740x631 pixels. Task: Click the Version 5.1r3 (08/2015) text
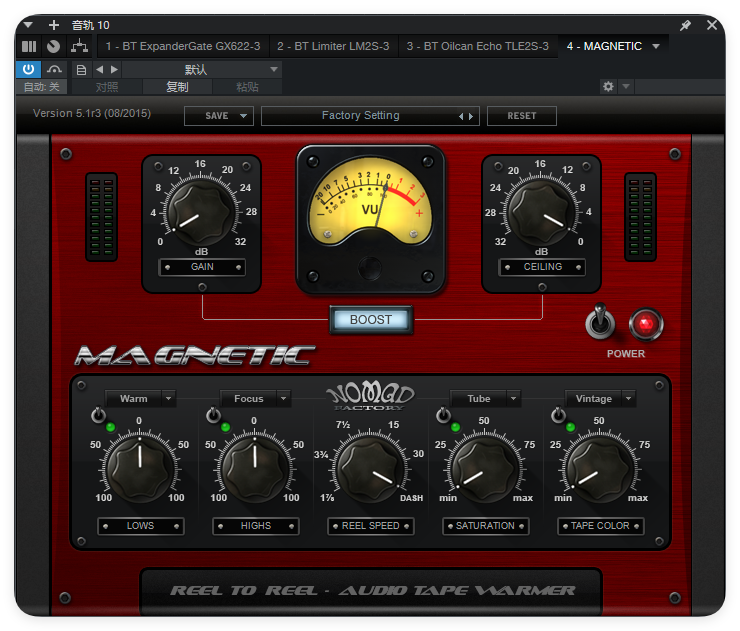click(x=92, y=114)
